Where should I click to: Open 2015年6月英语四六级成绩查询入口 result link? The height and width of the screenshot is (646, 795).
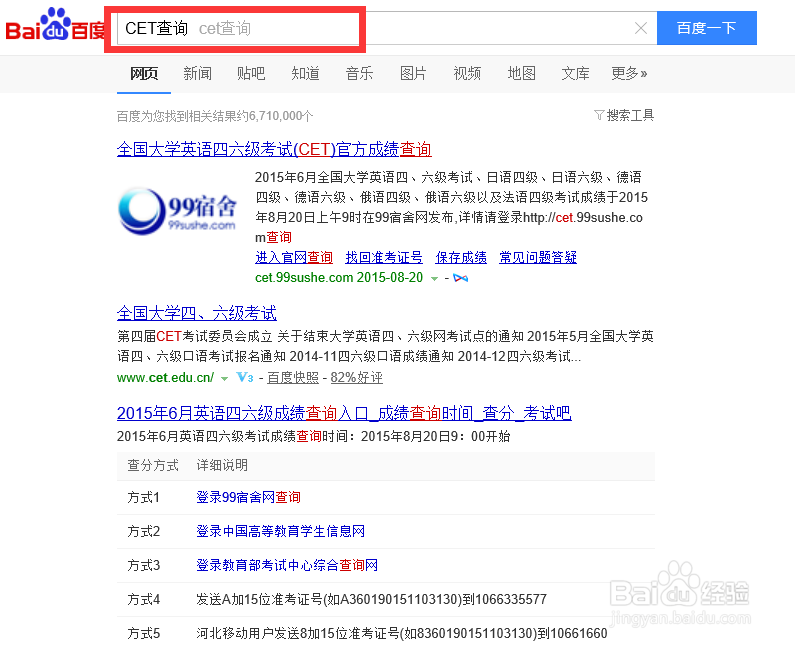point(344,413)
